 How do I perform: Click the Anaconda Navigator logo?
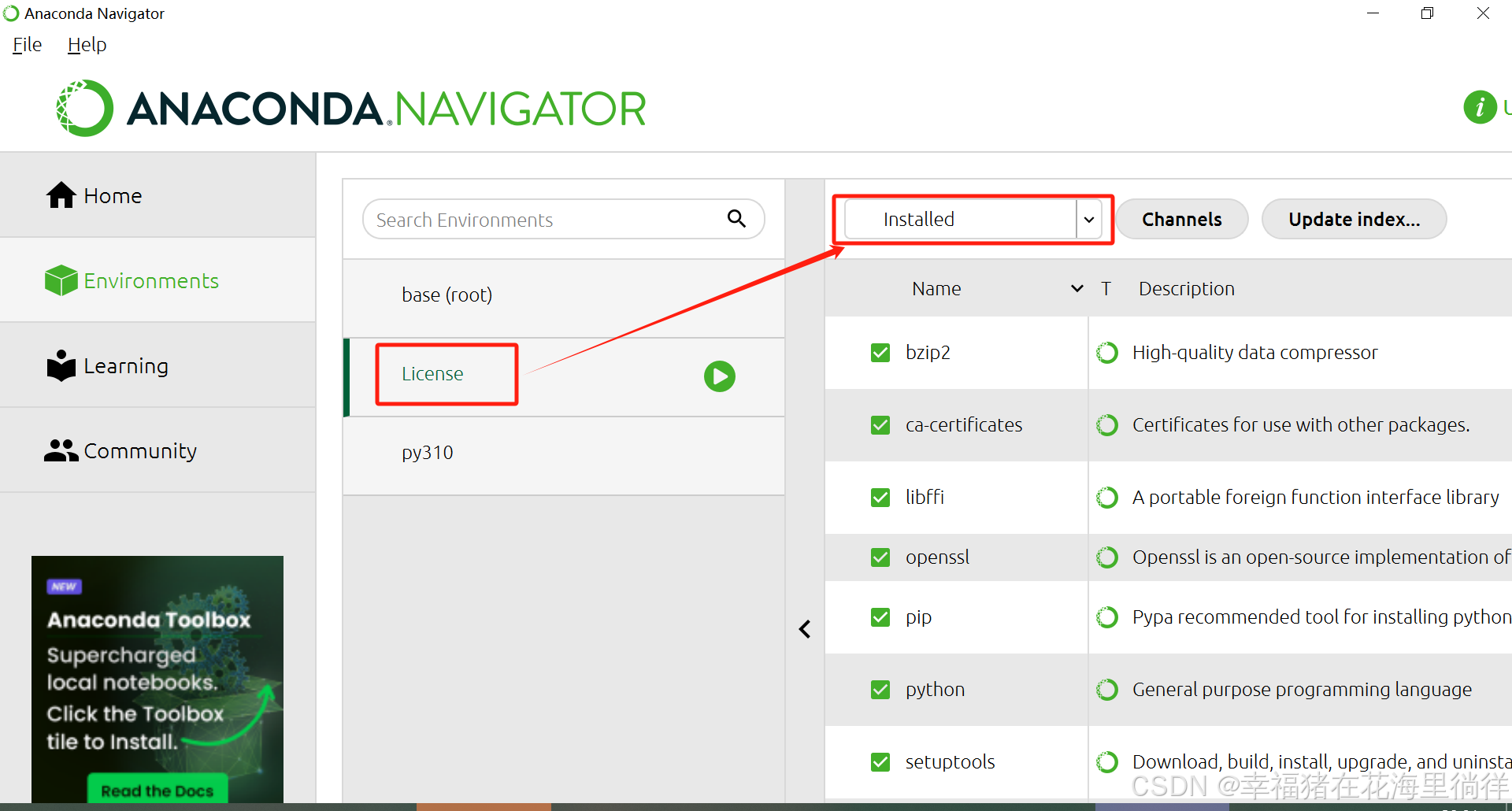351,108
